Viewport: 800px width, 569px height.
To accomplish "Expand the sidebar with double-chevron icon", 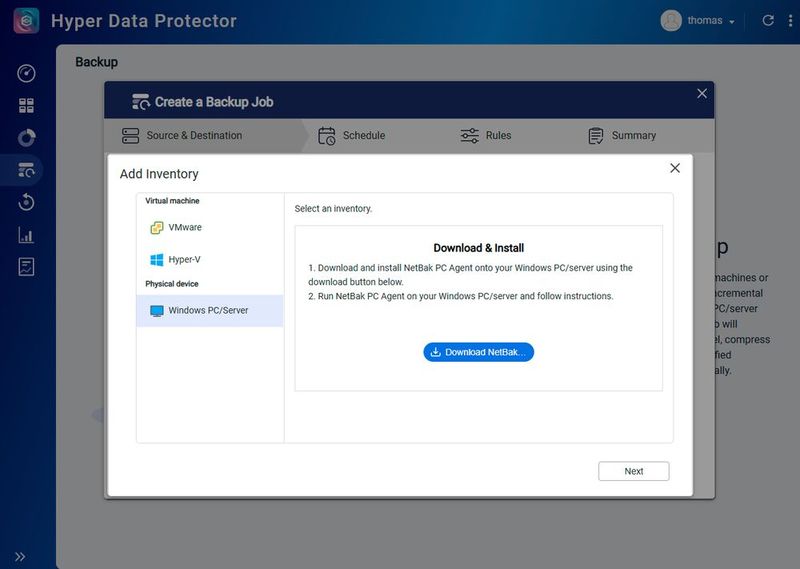I will point(20,557).
